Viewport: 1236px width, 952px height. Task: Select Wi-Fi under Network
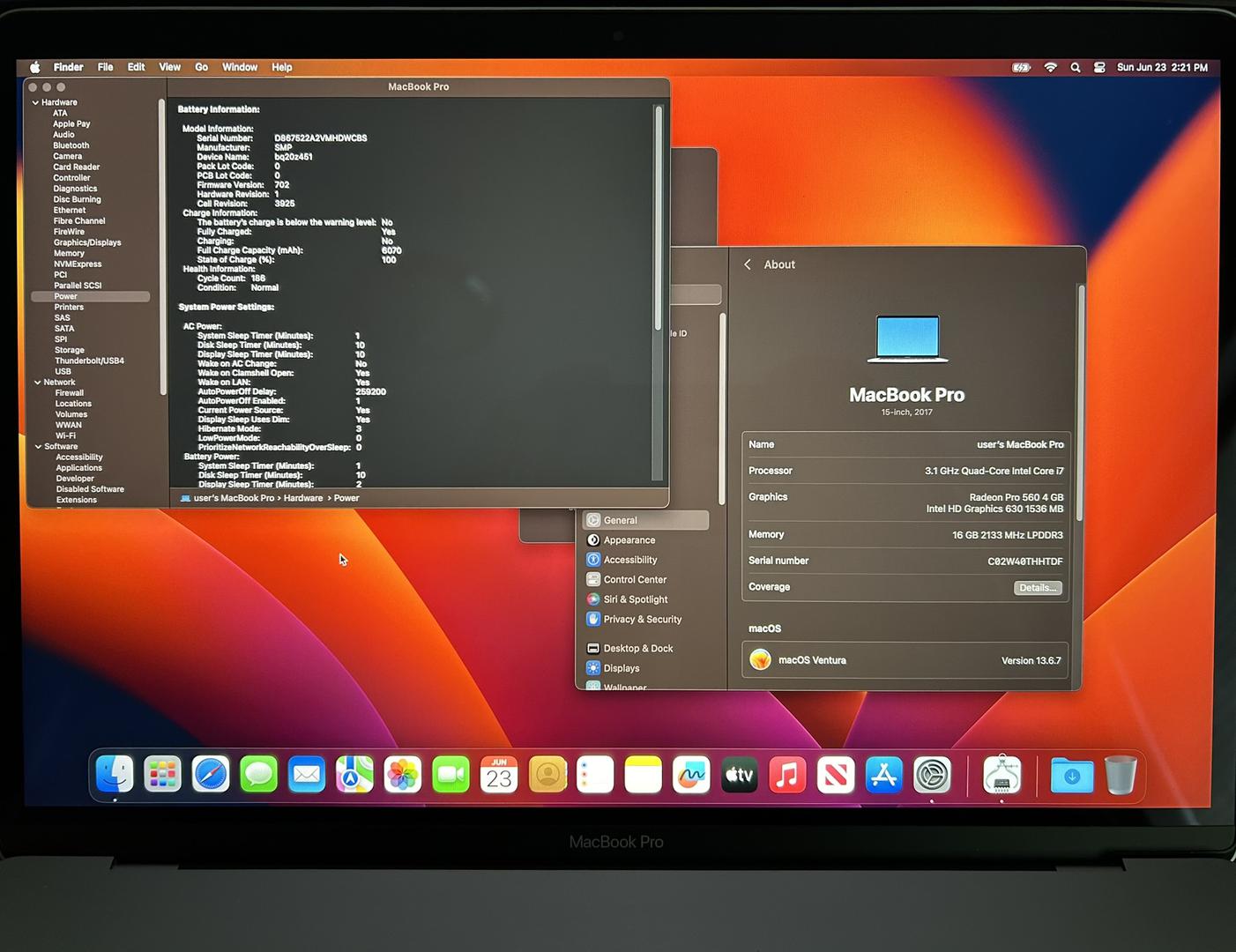click(66, 435)
